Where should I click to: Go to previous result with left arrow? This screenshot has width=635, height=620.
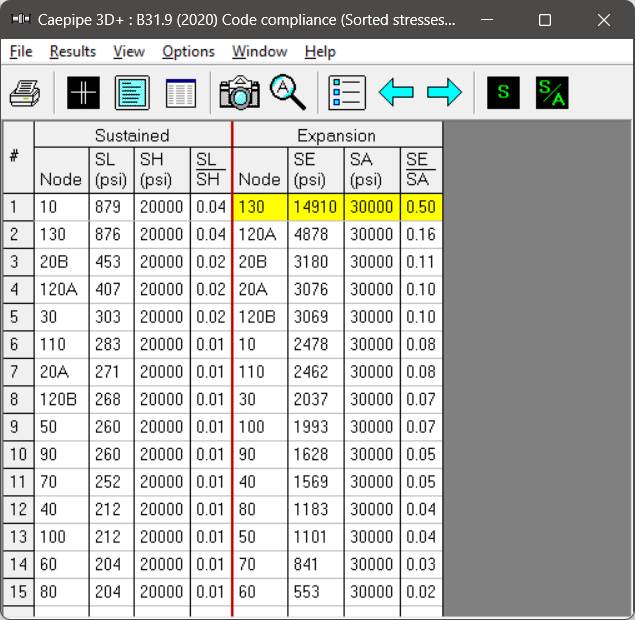tap(396, 93)
